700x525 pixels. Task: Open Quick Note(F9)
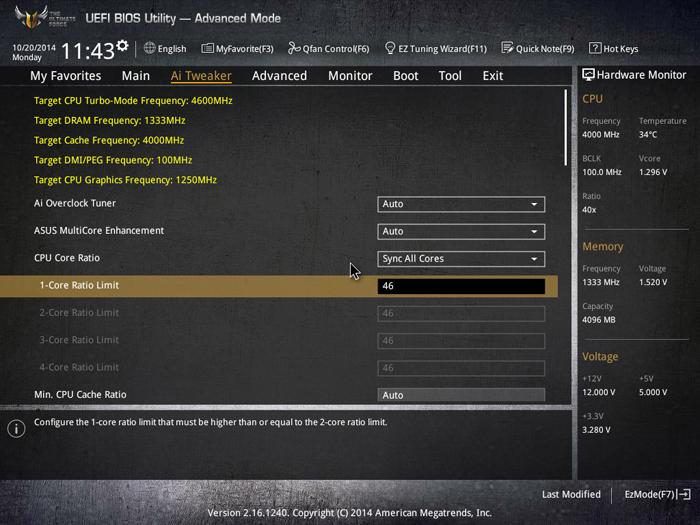pyautogui.click(x=538, y=48)
